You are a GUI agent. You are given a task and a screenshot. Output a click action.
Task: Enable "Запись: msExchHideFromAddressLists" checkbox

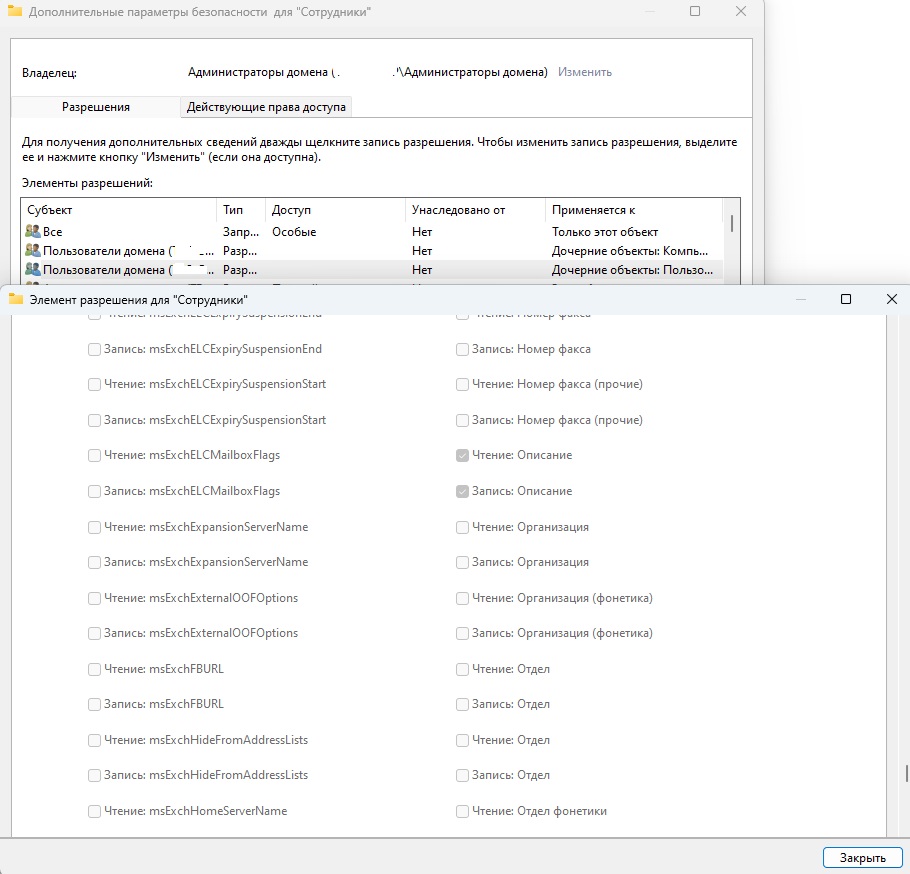[94, 776]
